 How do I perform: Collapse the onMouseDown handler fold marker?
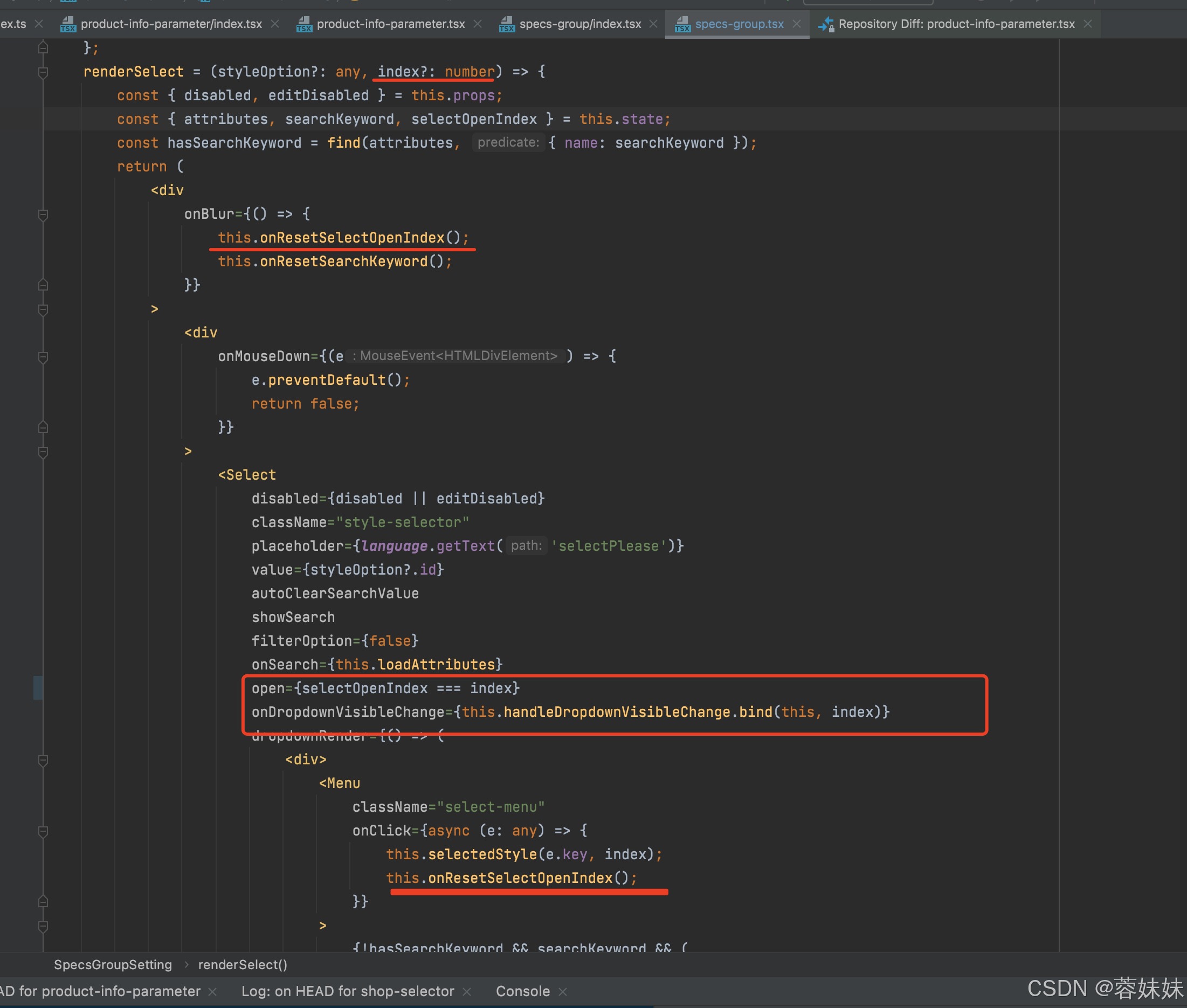(x=43, y=357)
